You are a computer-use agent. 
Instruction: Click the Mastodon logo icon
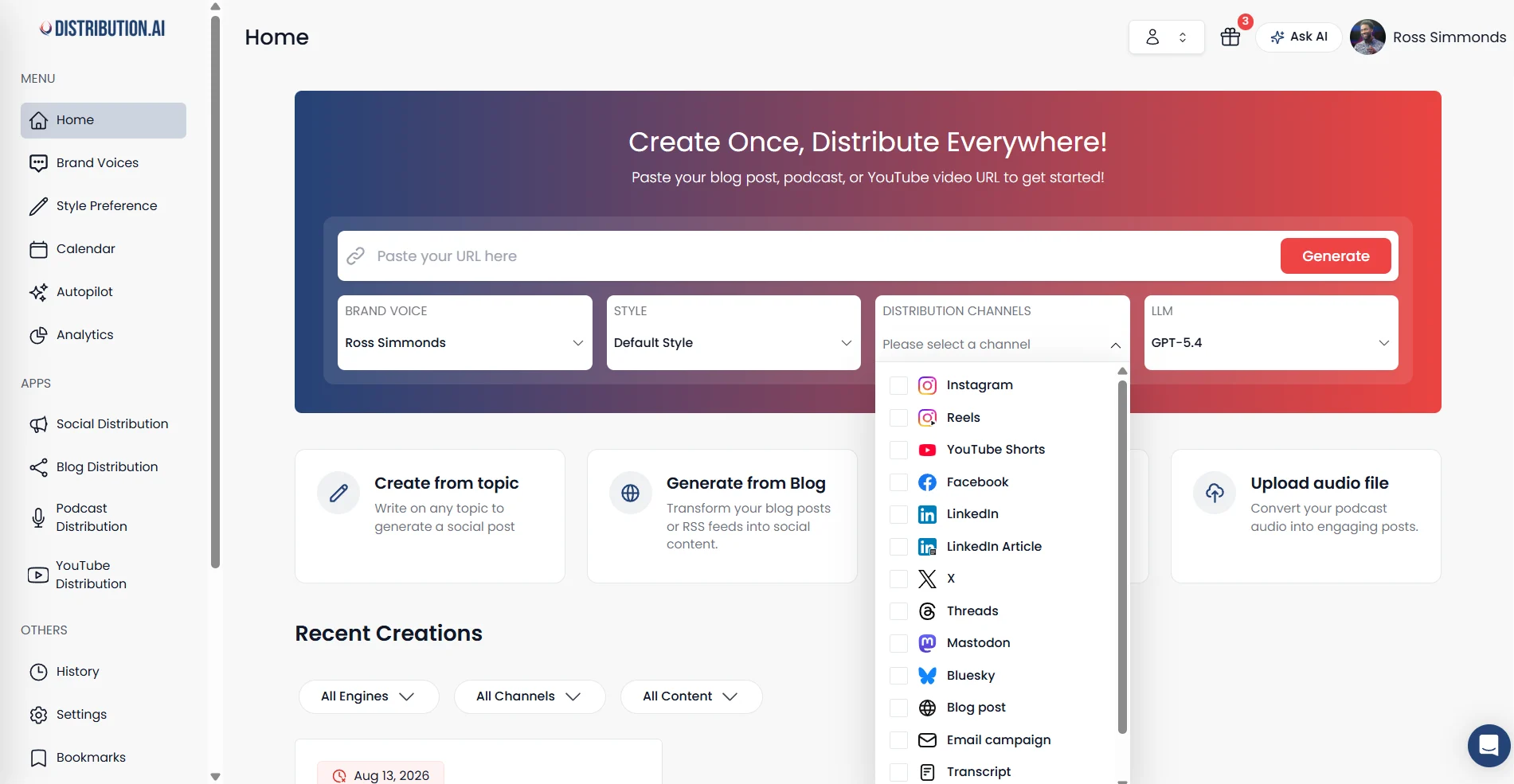point(927,643)
